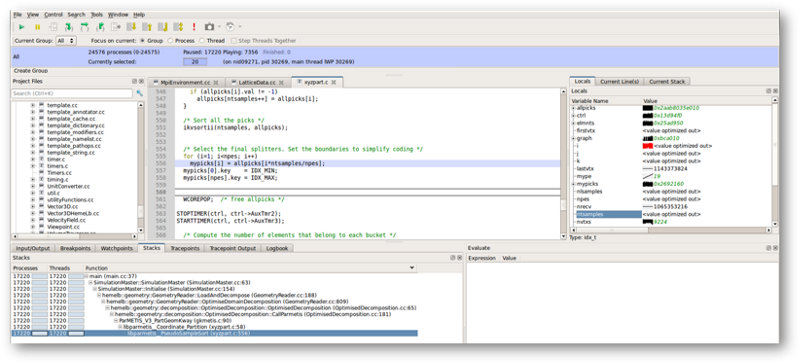Close the MpiEnvironment.cc editor tab
This screenshot has width=800, height=364.
(216, 82)
